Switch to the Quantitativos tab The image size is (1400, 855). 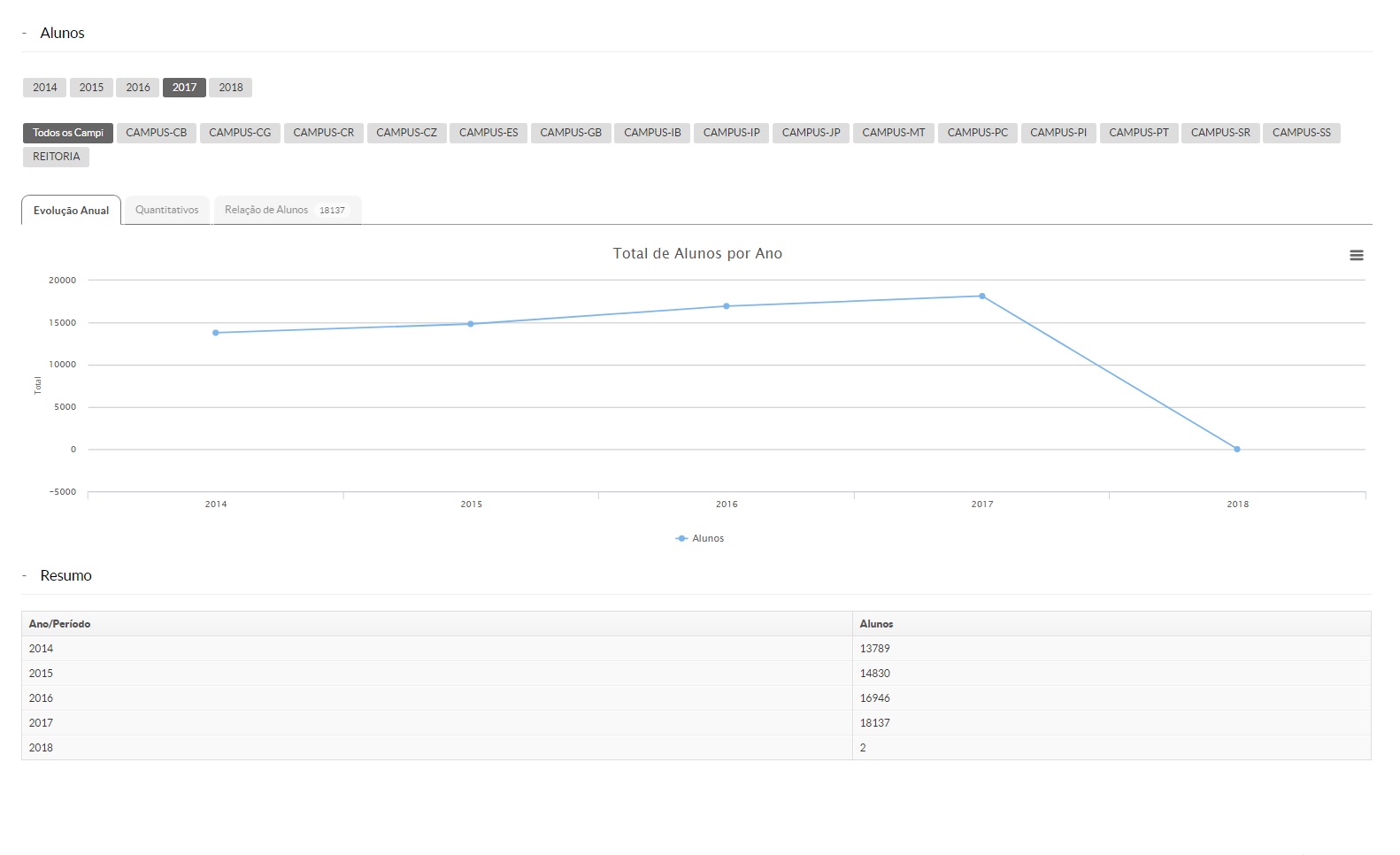point(167,210)
